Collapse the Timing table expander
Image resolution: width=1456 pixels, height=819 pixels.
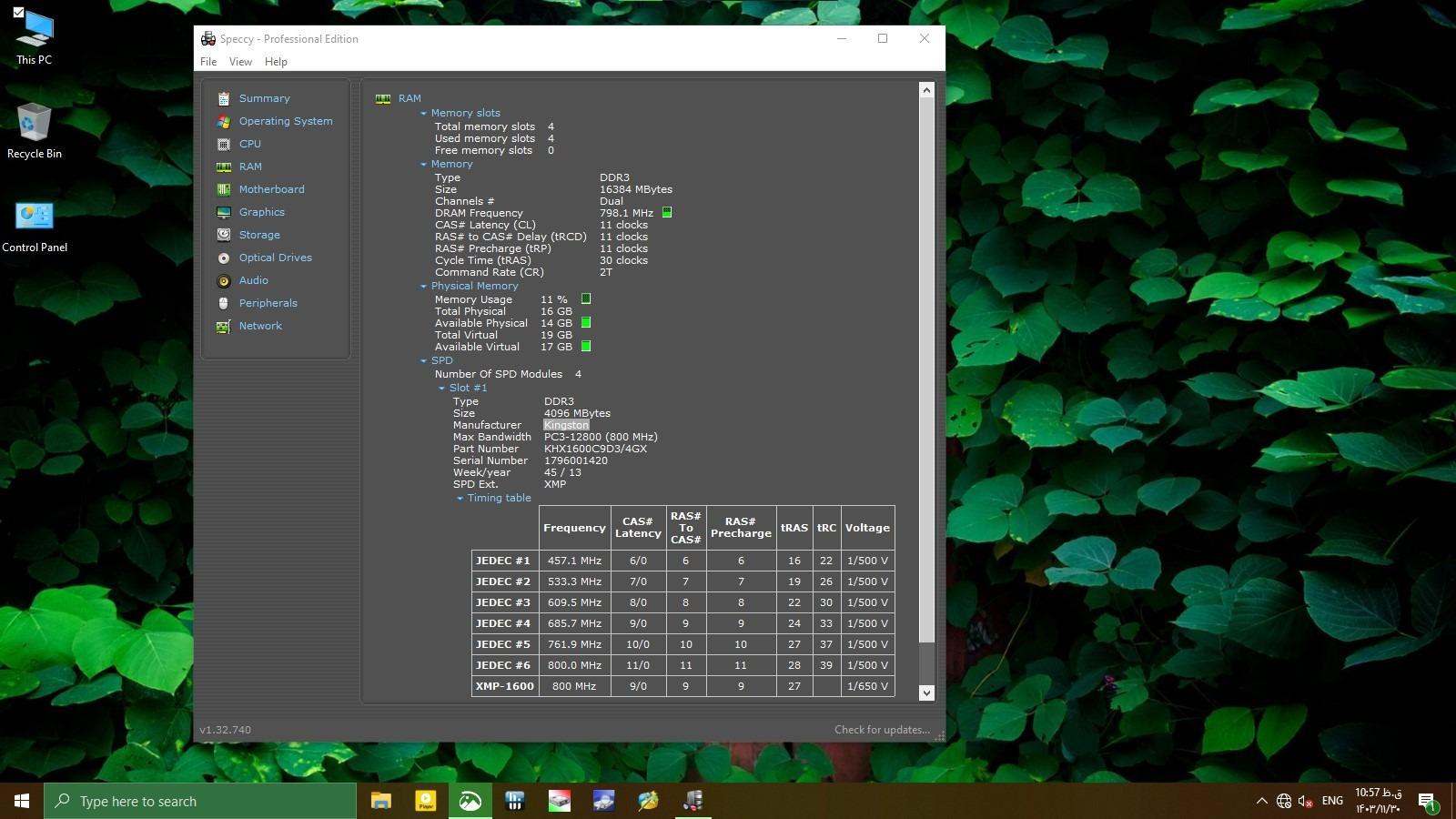point(460,499)
